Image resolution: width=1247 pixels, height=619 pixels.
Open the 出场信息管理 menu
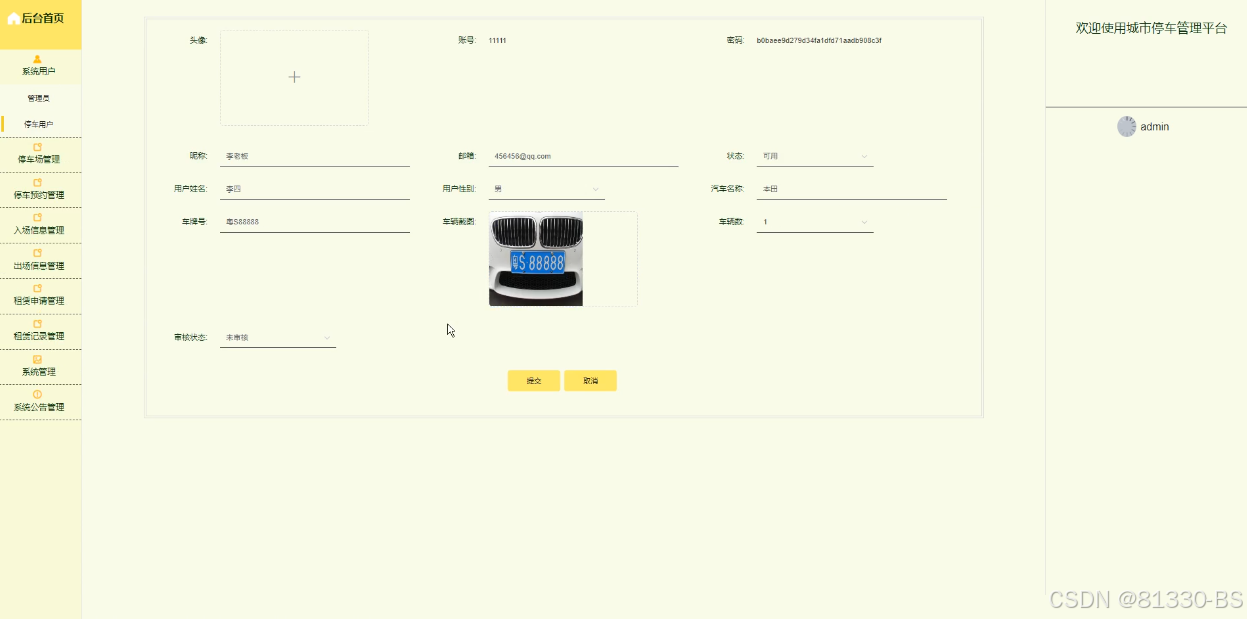click(41, 261)
